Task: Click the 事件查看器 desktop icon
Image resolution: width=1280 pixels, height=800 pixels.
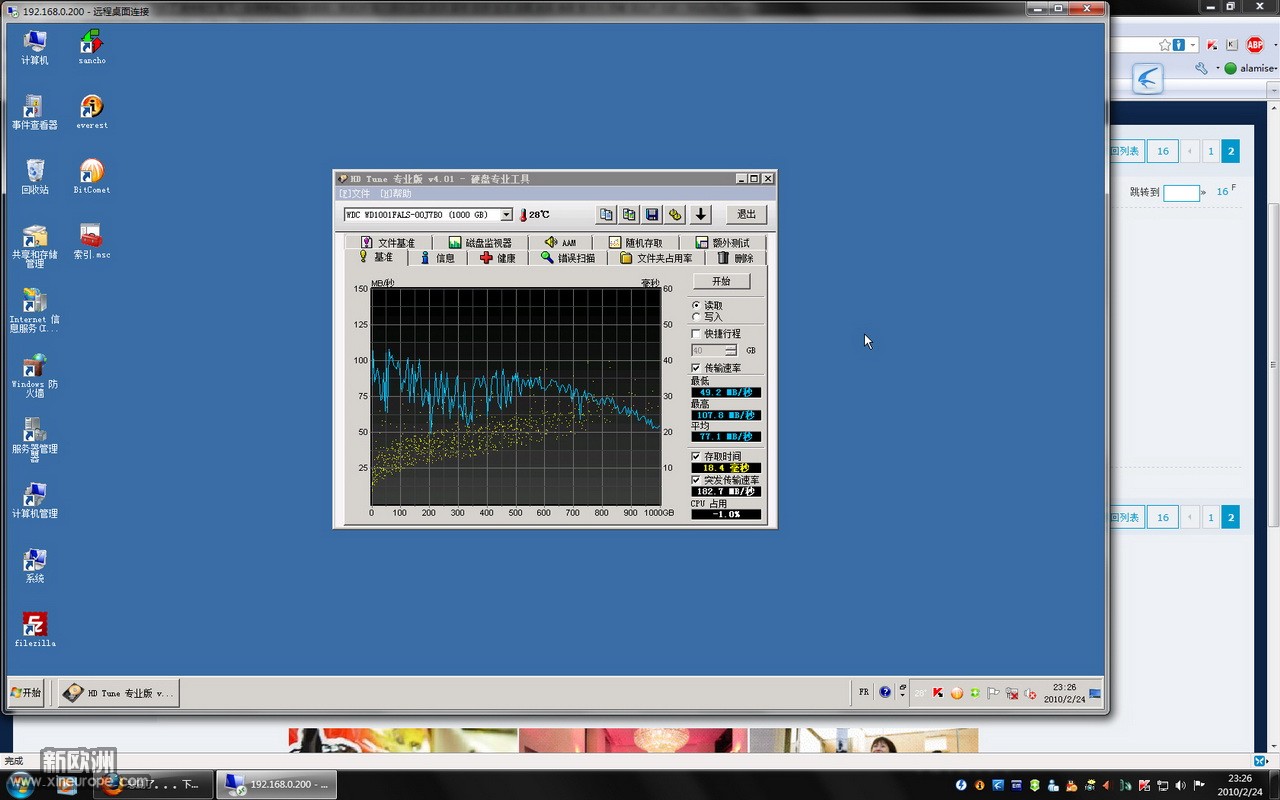Action: tap(35, 112)
